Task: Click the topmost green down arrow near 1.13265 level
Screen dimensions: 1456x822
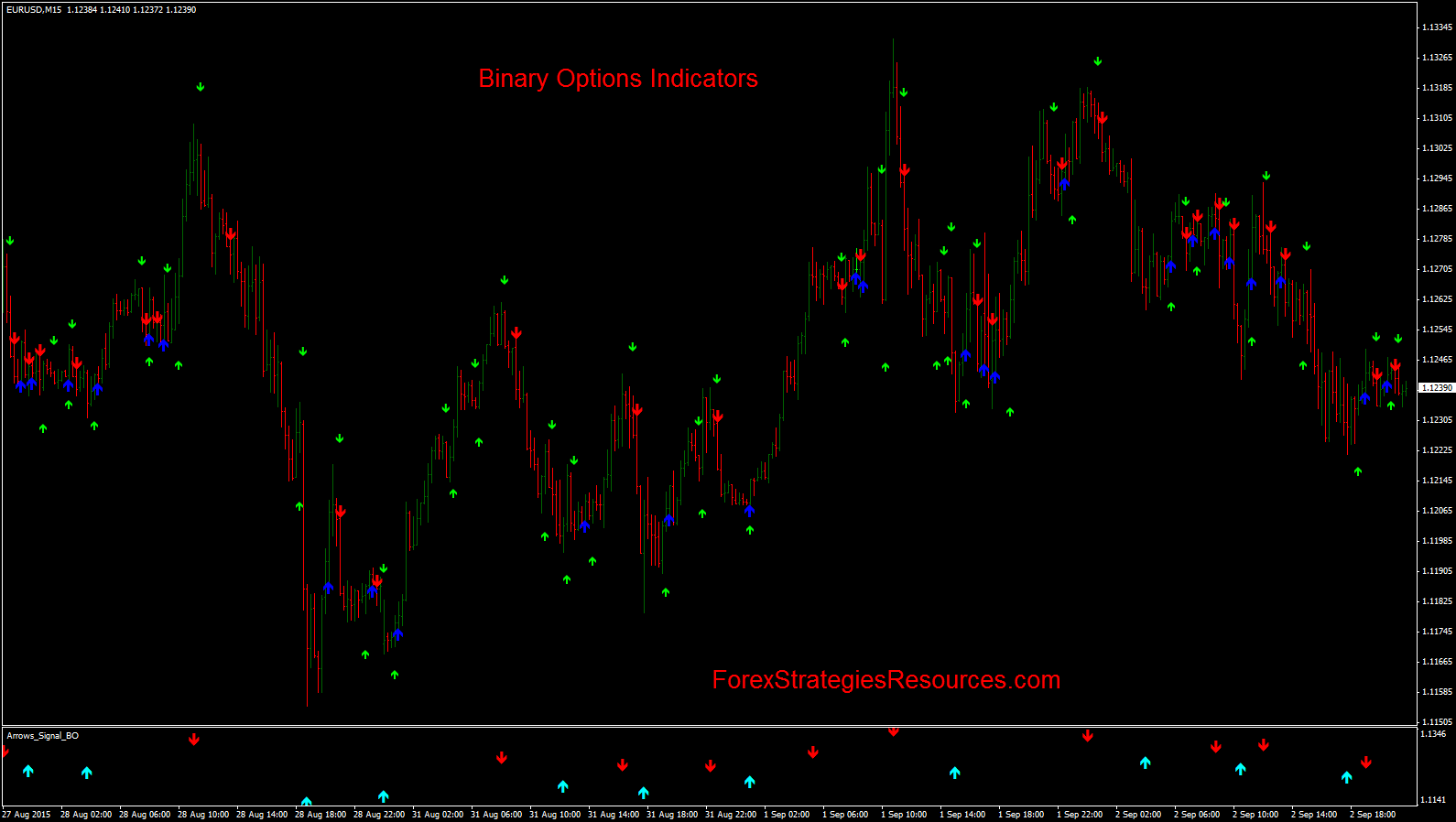Action: point(1098,61)
